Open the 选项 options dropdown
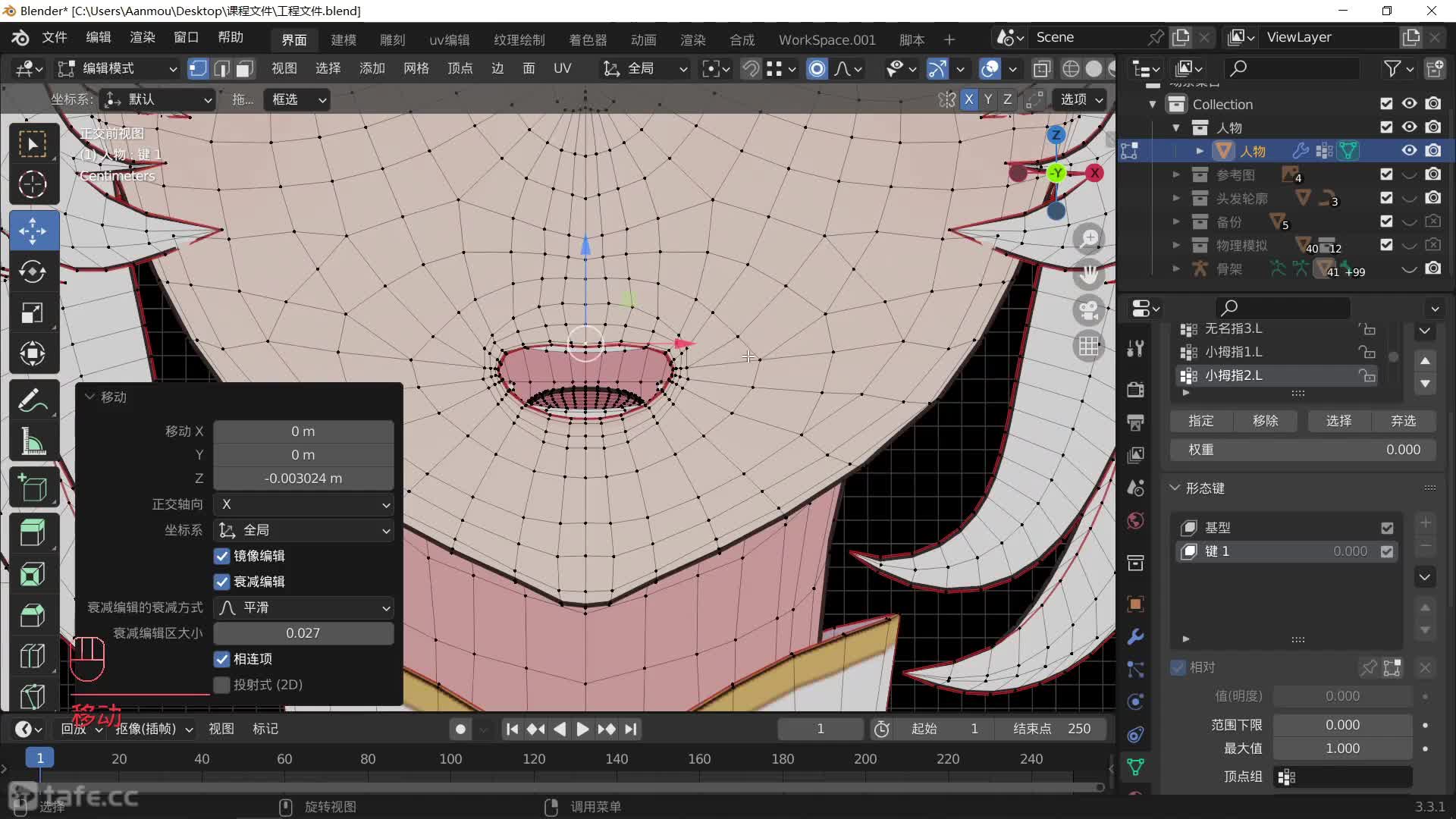The image size is (1456, 819). (x=1081, y=99)
